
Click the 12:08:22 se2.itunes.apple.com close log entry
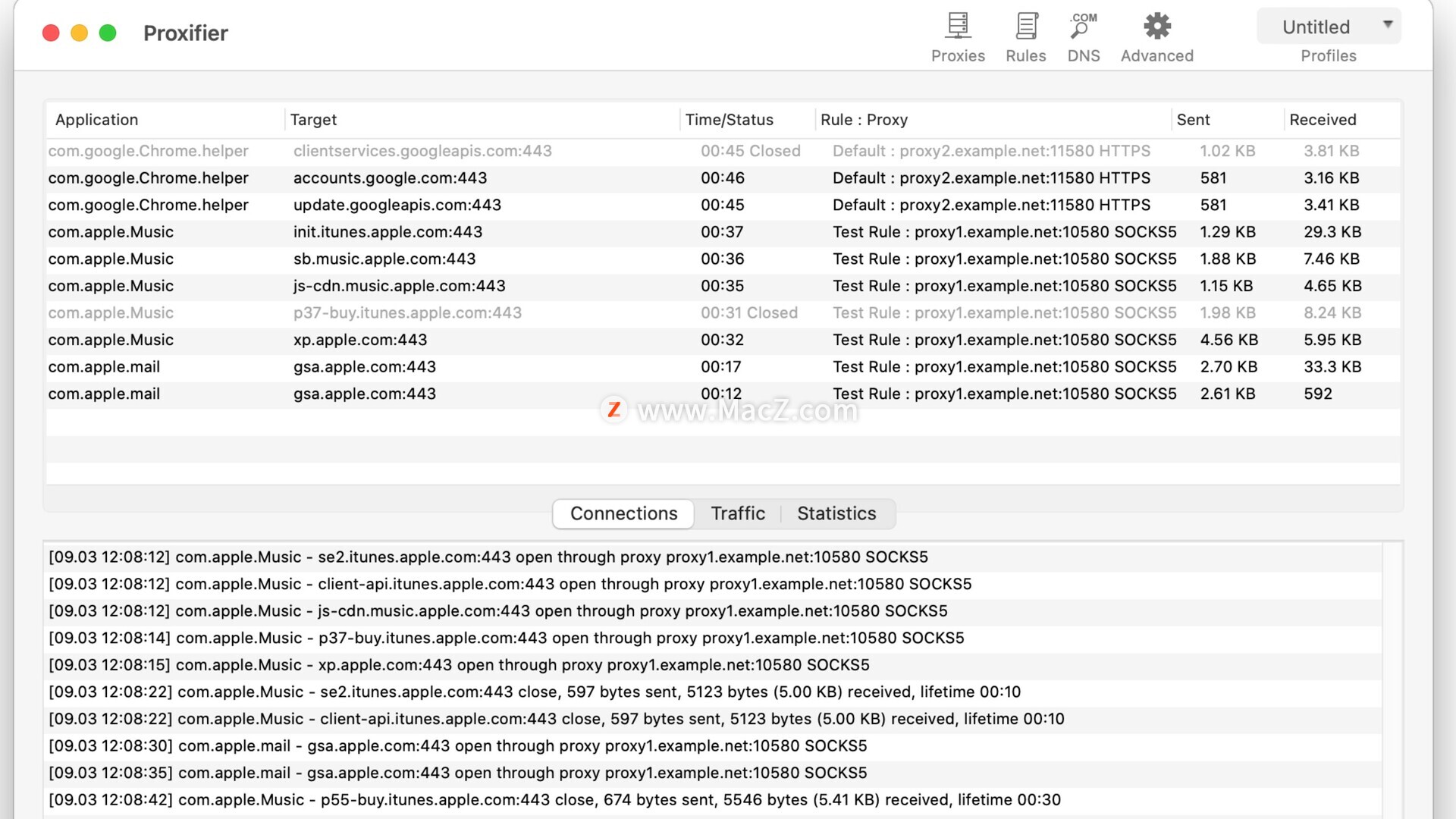coord(714,692)
